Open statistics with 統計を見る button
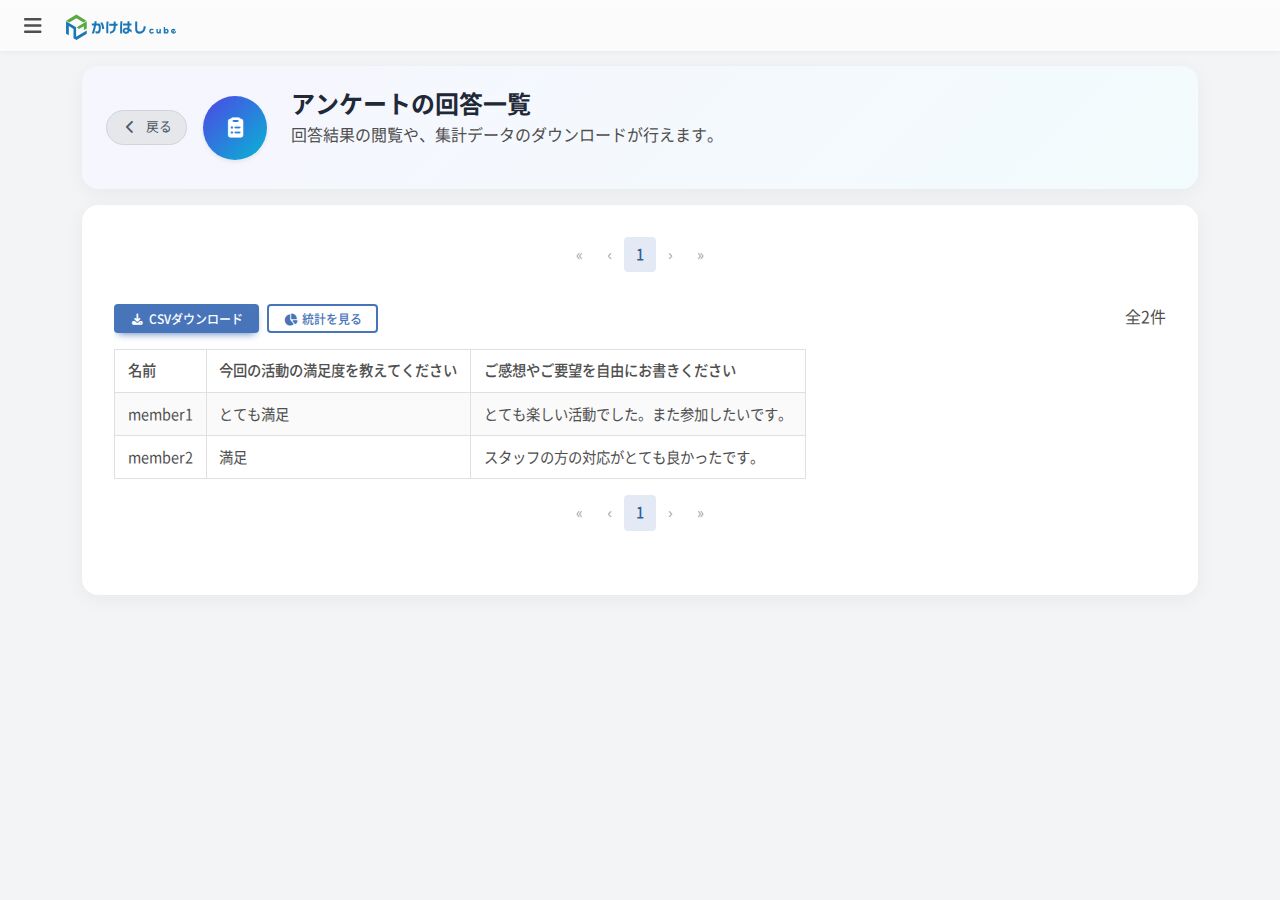 click(322, 319)
